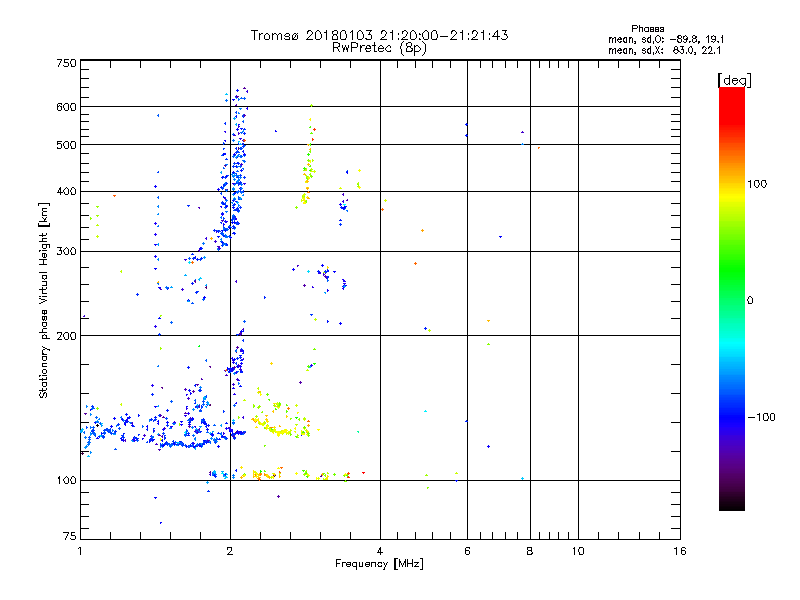This screenshot has height=600, width=800.
Task: Click the y-axis tick label '75'
Action: [x=70, y=536]
